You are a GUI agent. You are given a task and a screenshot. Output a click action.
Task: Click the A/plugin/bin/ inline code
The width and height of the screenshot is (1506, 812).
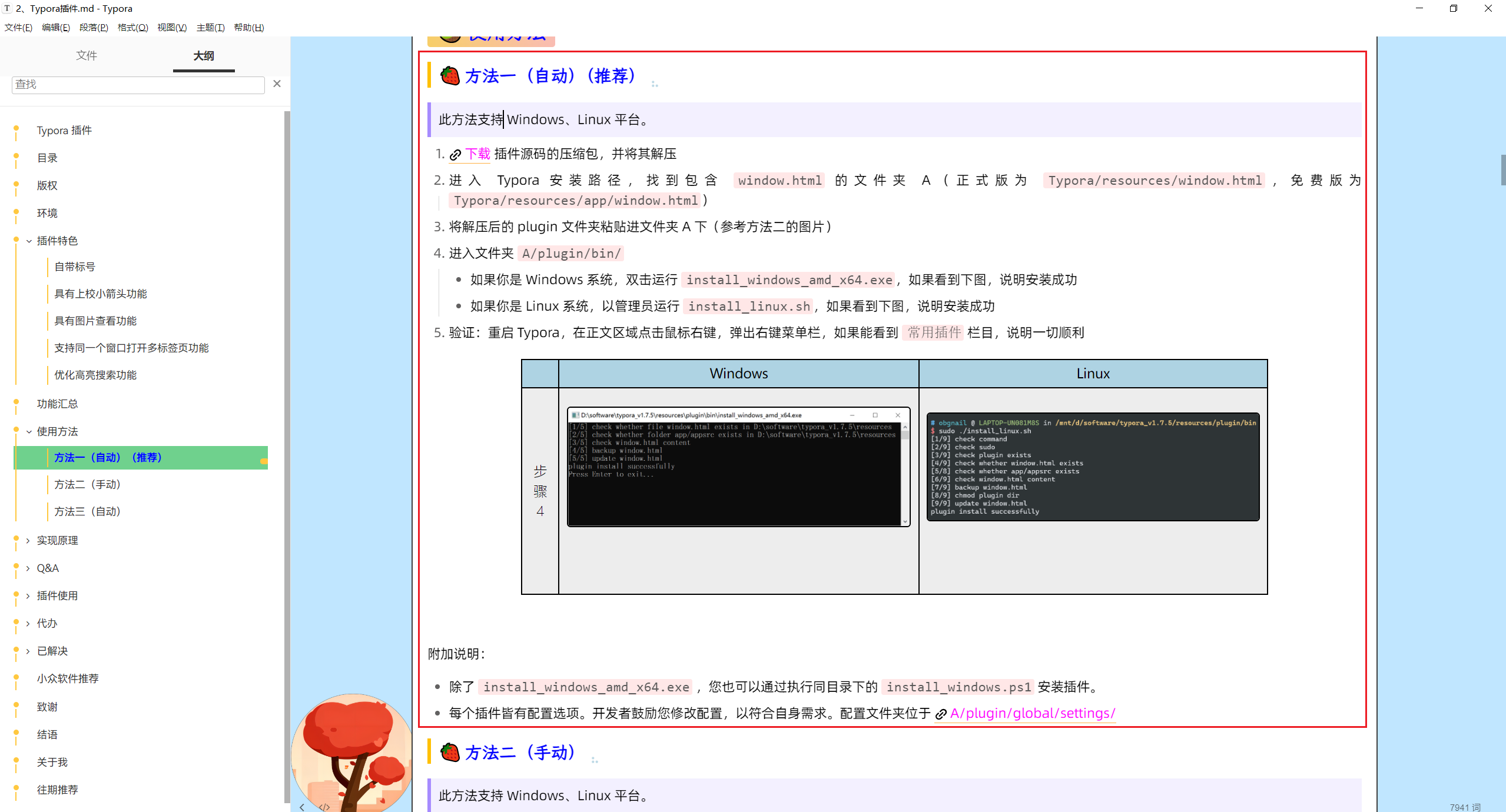[x=571, y=254]
